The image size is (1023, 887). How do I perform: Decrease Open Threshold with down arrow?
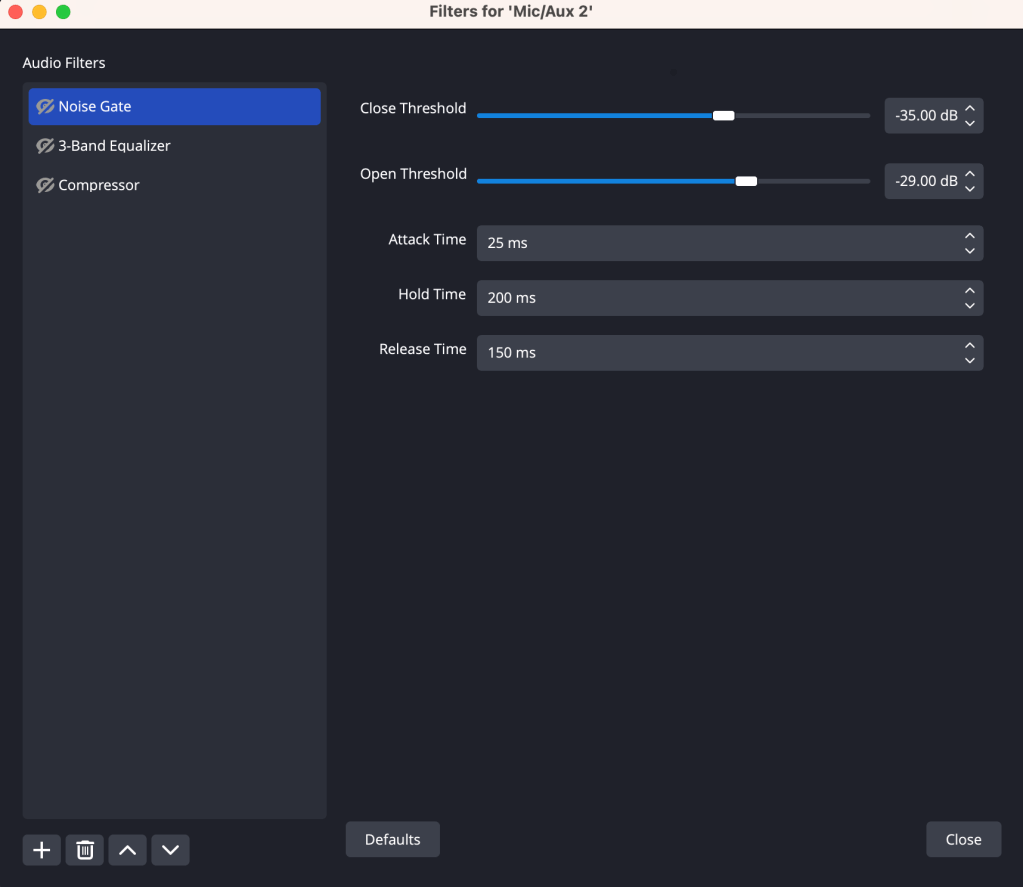(969, 188)
